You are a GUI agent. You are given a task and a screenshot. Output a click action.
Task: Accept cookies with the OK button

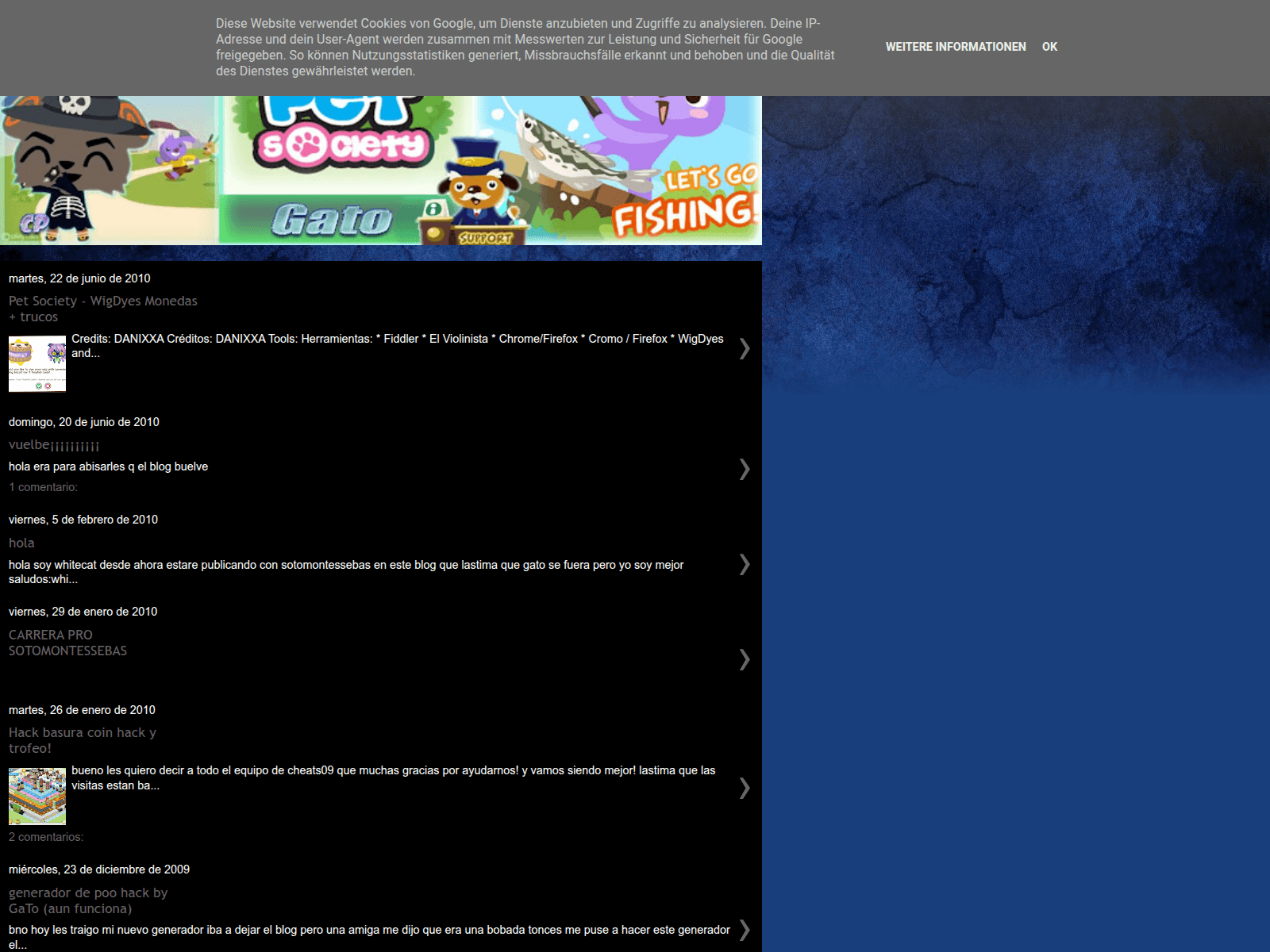pyautogui.click(x=1049, y=47)
